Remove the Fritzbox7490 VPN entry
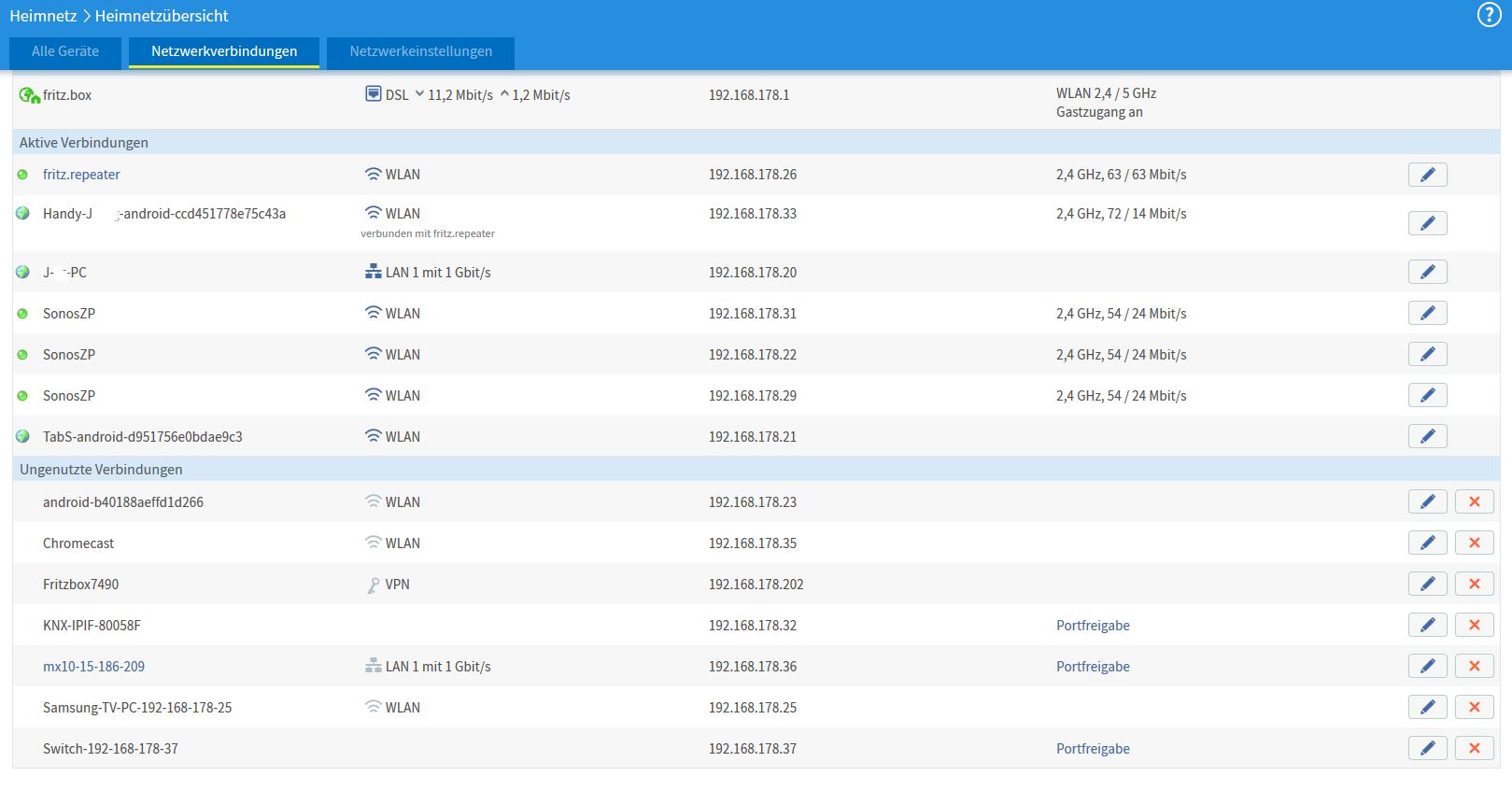1512x790 pixels. tap(1474, 584)
